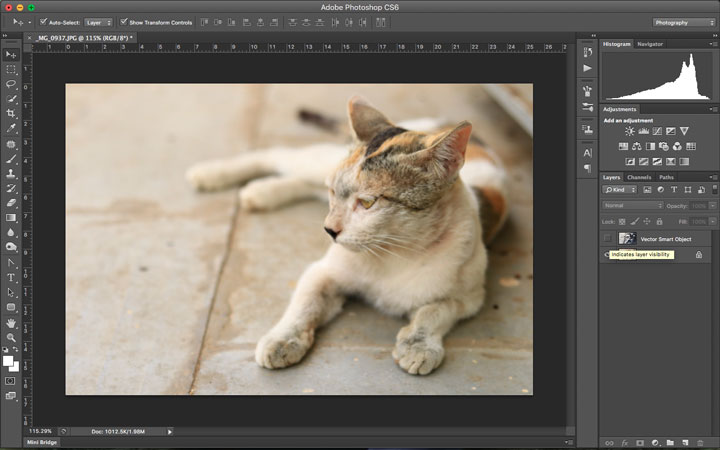Open the Mini Bridge panel

(x=42, y=441)
